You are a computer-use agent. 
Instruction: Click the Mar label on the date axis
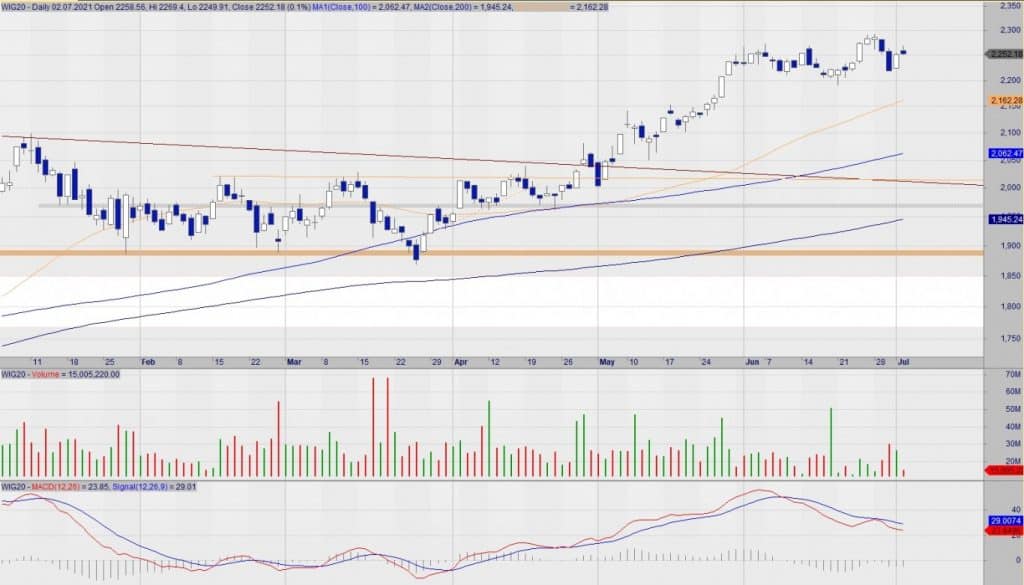click(x=294, y=361)
